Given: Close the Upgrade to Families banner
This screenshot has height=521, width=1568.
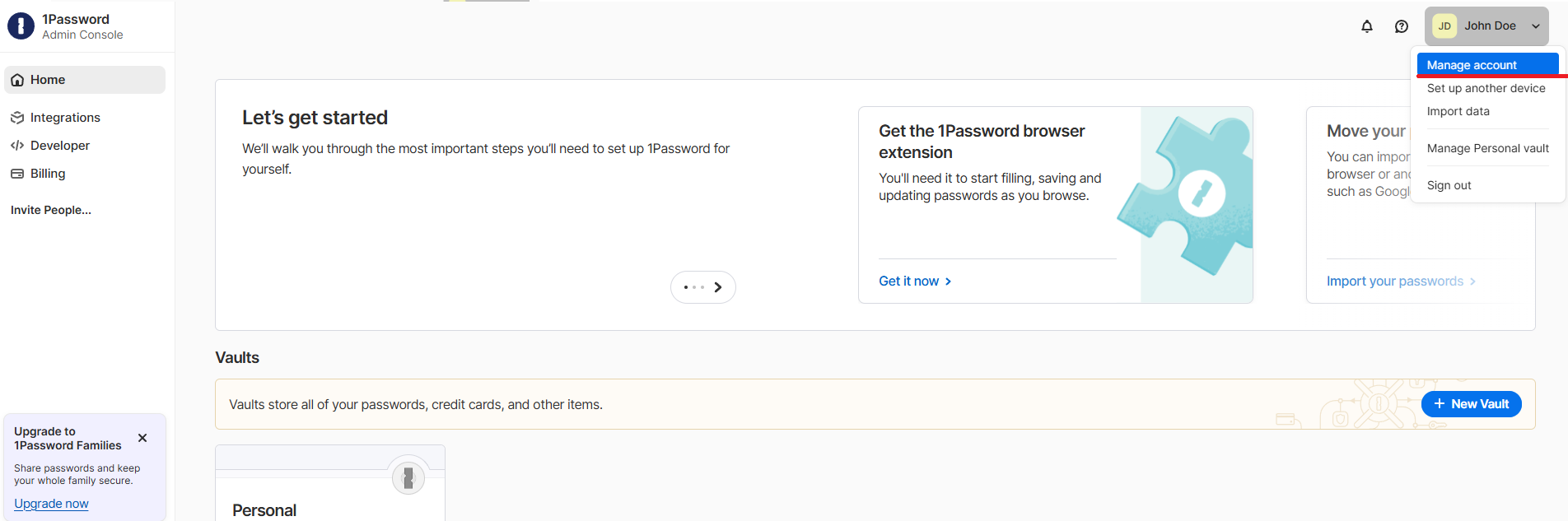Looking at the screenshot, I should pos(142,438).
